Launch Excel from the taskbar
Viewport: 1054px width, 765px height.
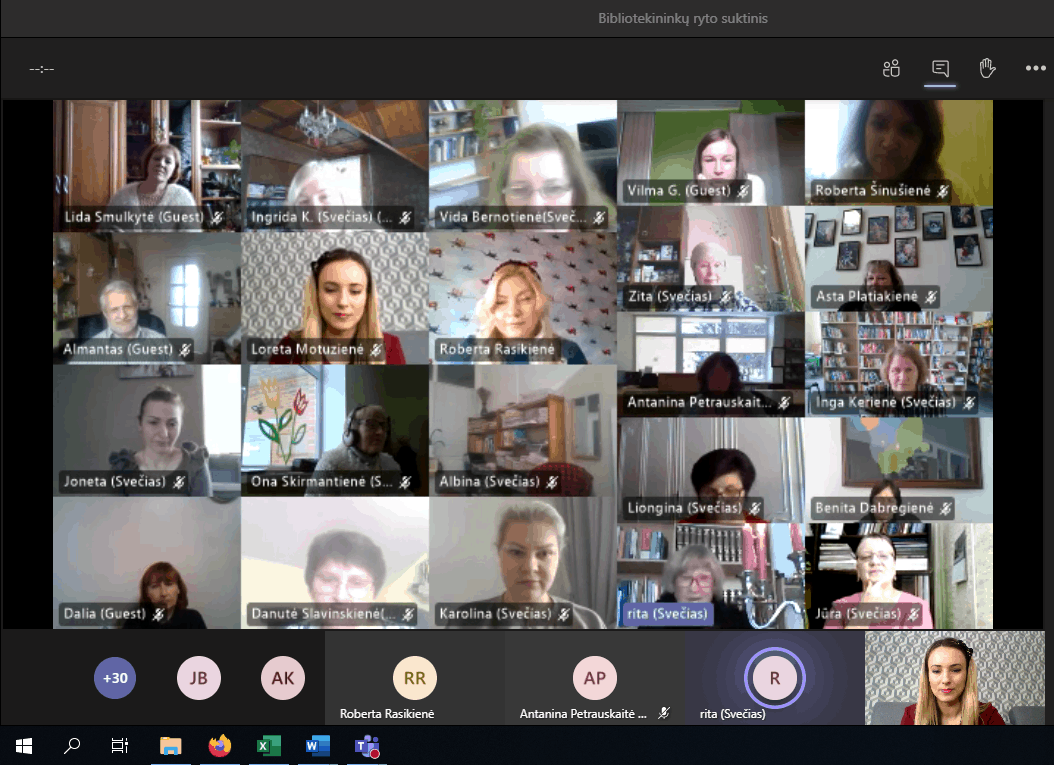click(x=268, y=746)
